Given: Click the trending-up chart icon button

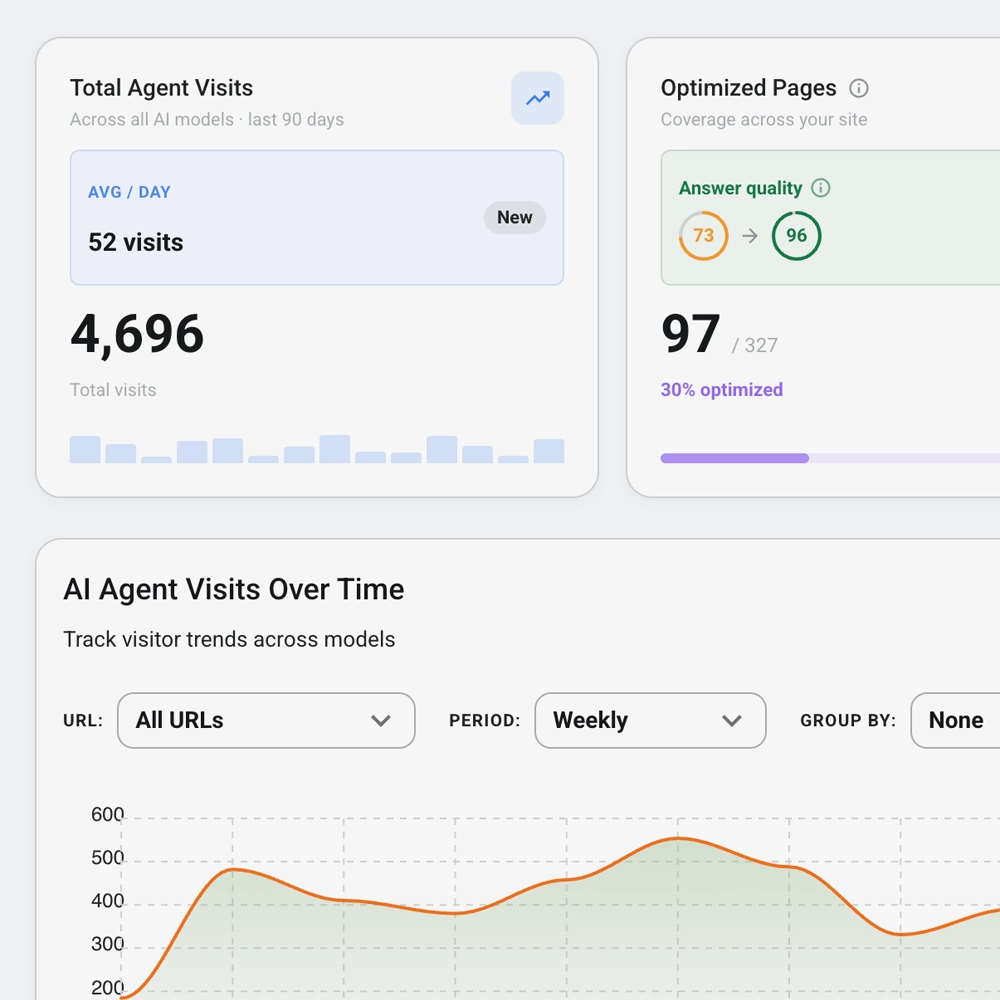Looking at the screenshot, I should coord(537,98).
